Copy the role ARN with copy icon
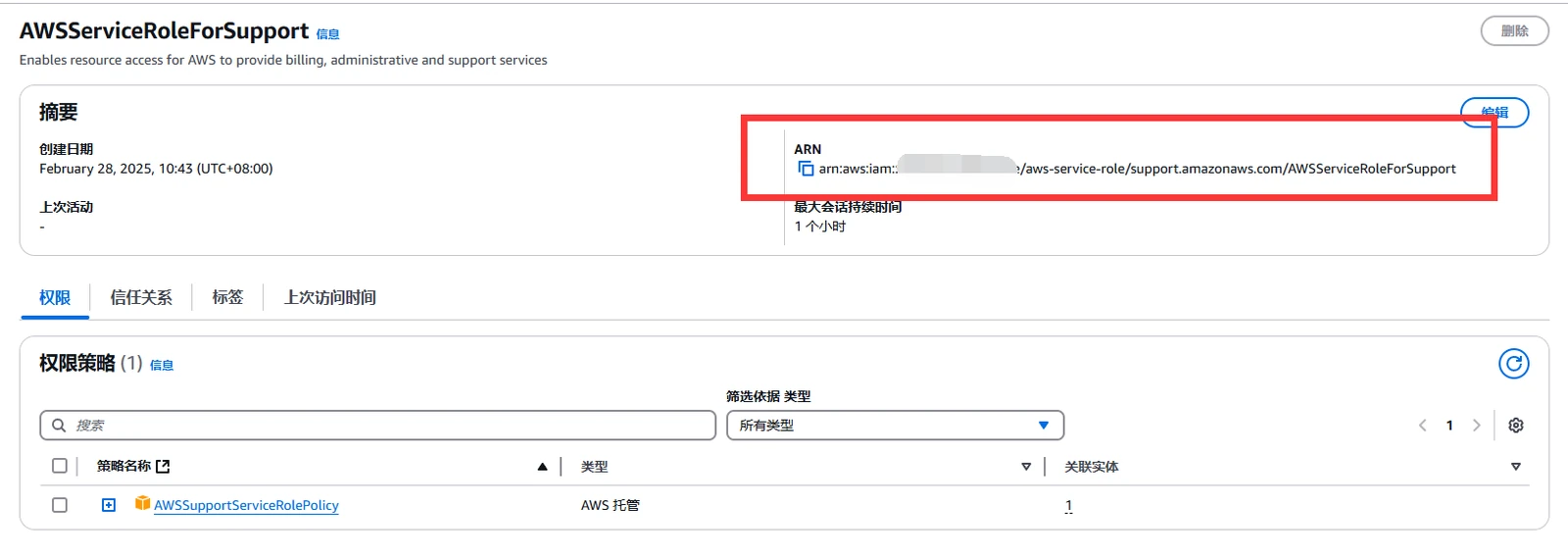1568x557 pixels. [x=806, y=169]
